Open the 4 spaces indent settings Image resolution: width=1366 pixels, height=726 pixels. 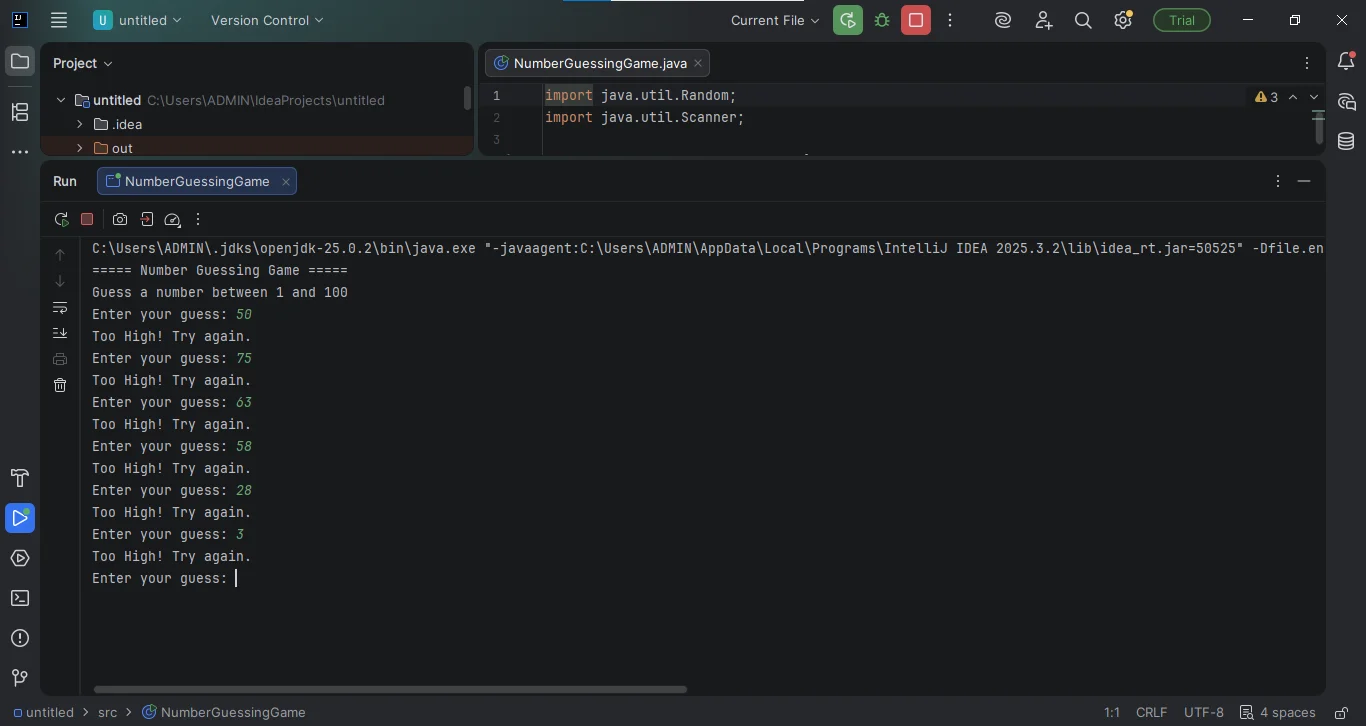pyautogui.click(x=1278, y=713)
